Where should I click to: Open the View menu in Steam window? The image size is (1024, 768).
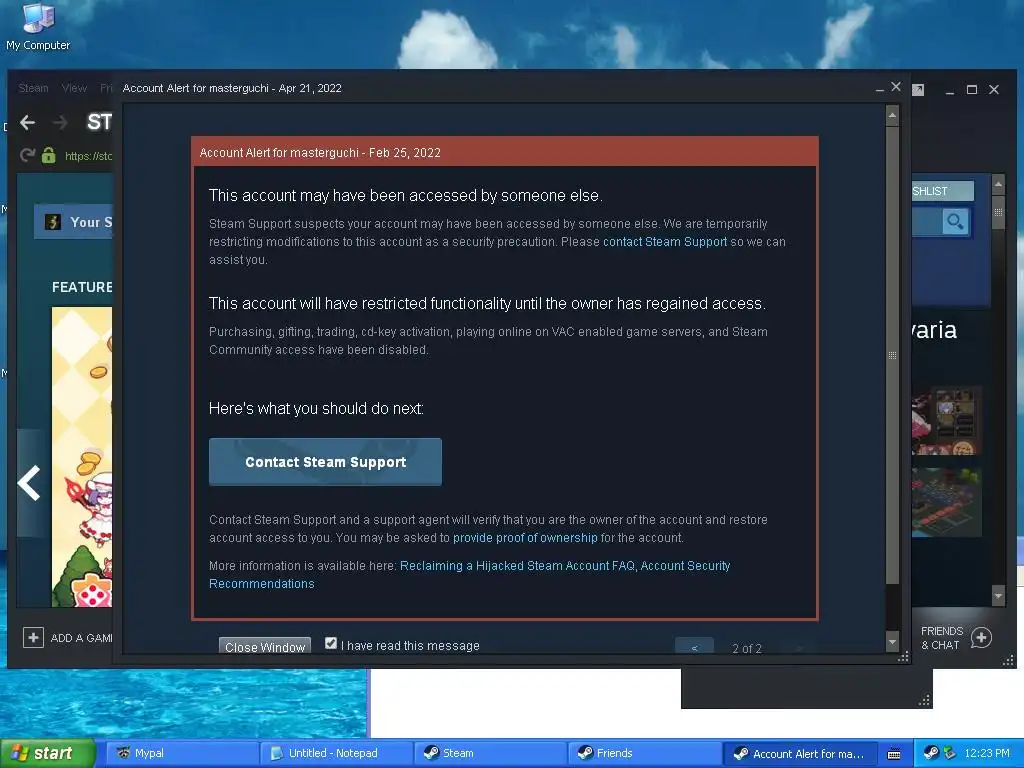pos(74,88)
